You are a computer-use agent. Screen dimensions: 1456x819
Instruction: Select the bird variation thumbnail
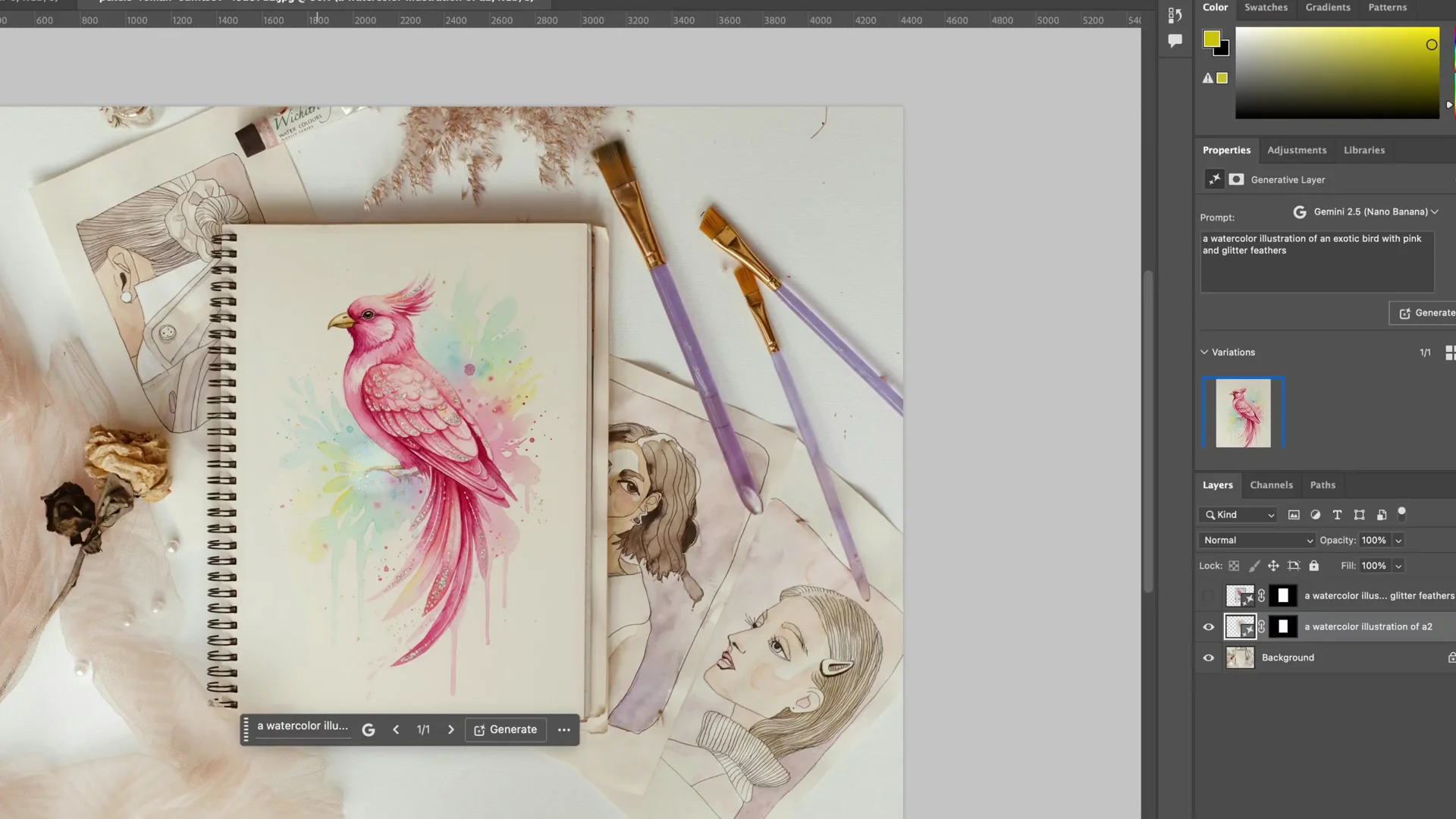point(1243,412)
